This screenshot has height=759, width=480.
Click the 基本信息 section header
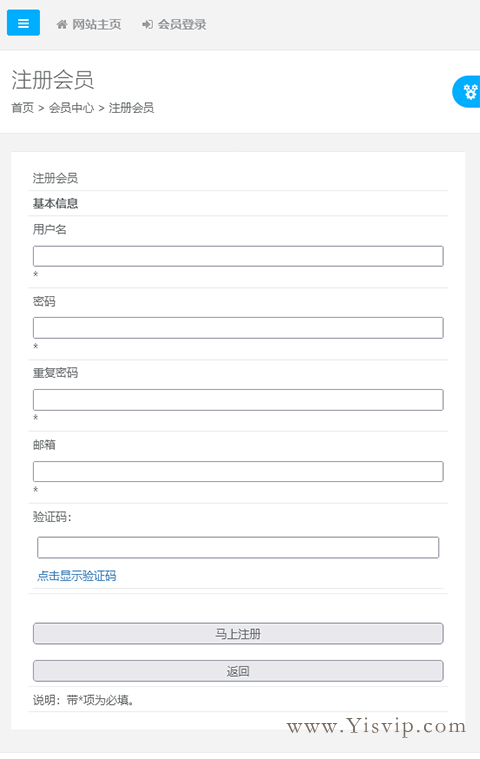click(x=55, y=203)
